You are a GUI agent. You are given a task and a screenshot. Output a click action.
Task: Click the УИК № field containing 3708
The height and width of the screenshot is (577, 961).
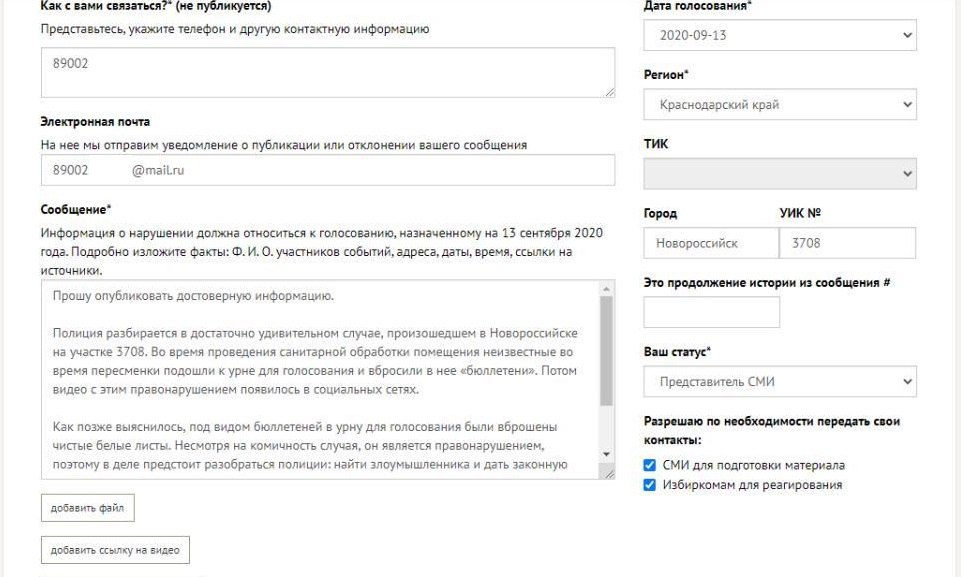848,243
